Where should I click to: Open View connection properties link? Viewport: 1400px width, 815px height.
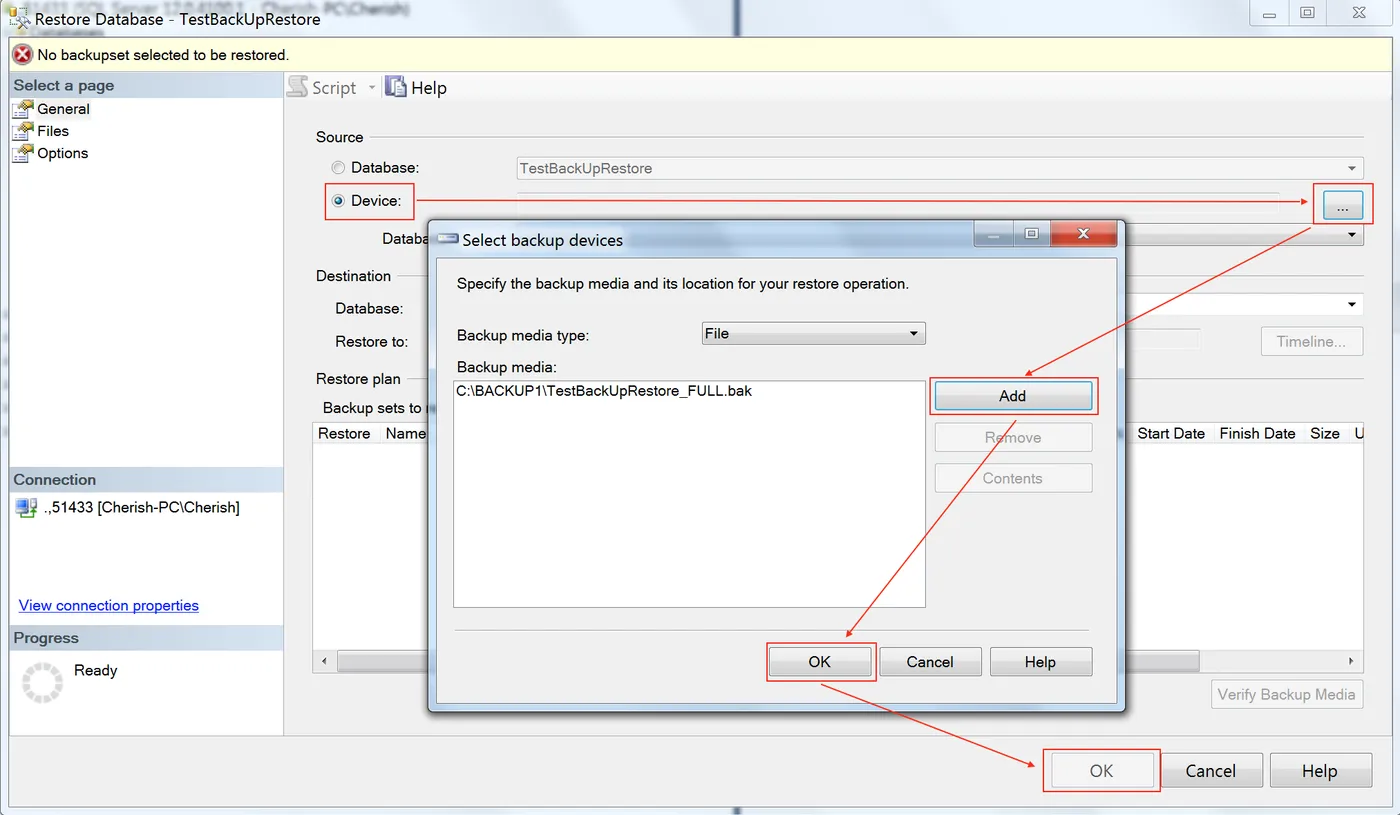click(x=109, y=605)
